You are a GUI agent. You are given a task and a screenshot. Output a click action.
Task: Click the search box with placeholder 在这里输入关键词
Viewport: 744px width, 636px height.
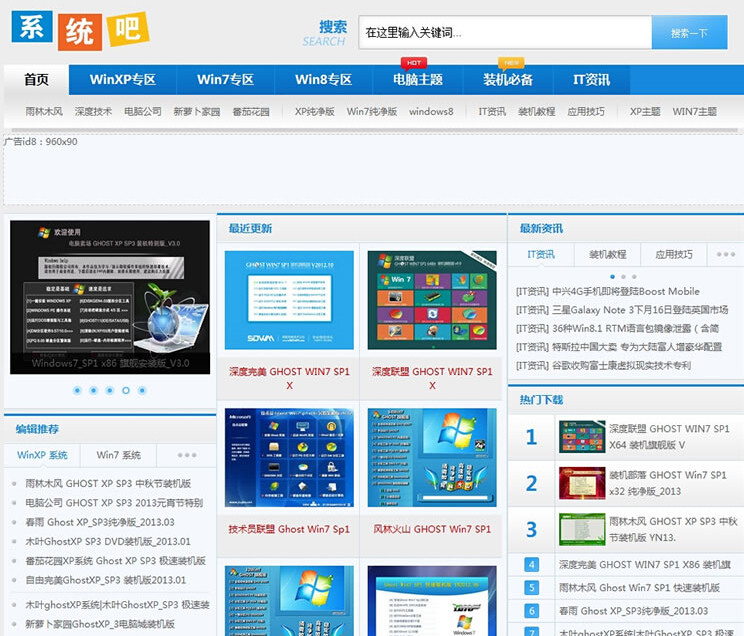[x=505, y=32]
